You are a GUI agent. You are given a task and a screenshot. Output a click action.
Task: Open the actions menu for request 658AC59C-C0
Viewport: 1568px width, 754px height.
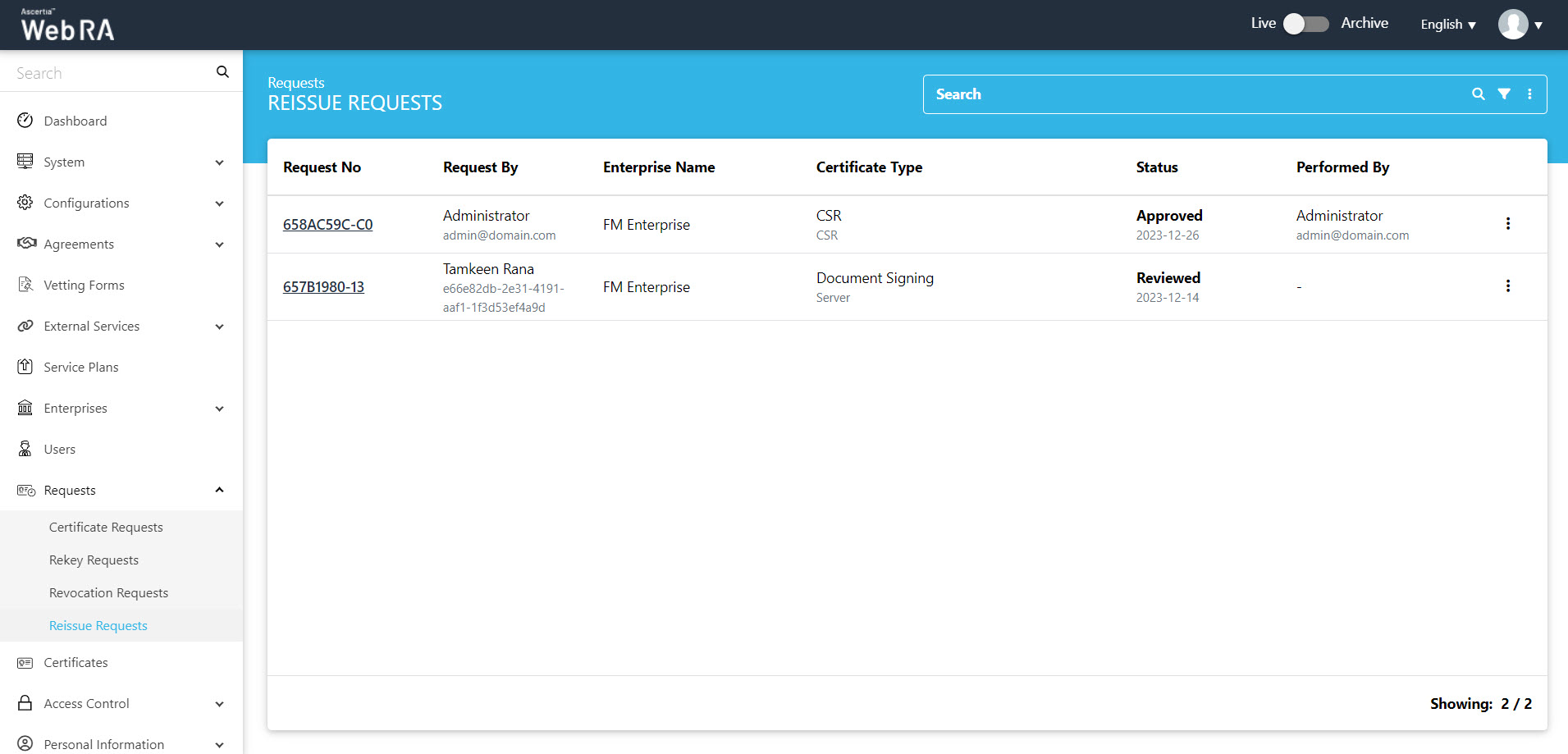pos(1507,224)
